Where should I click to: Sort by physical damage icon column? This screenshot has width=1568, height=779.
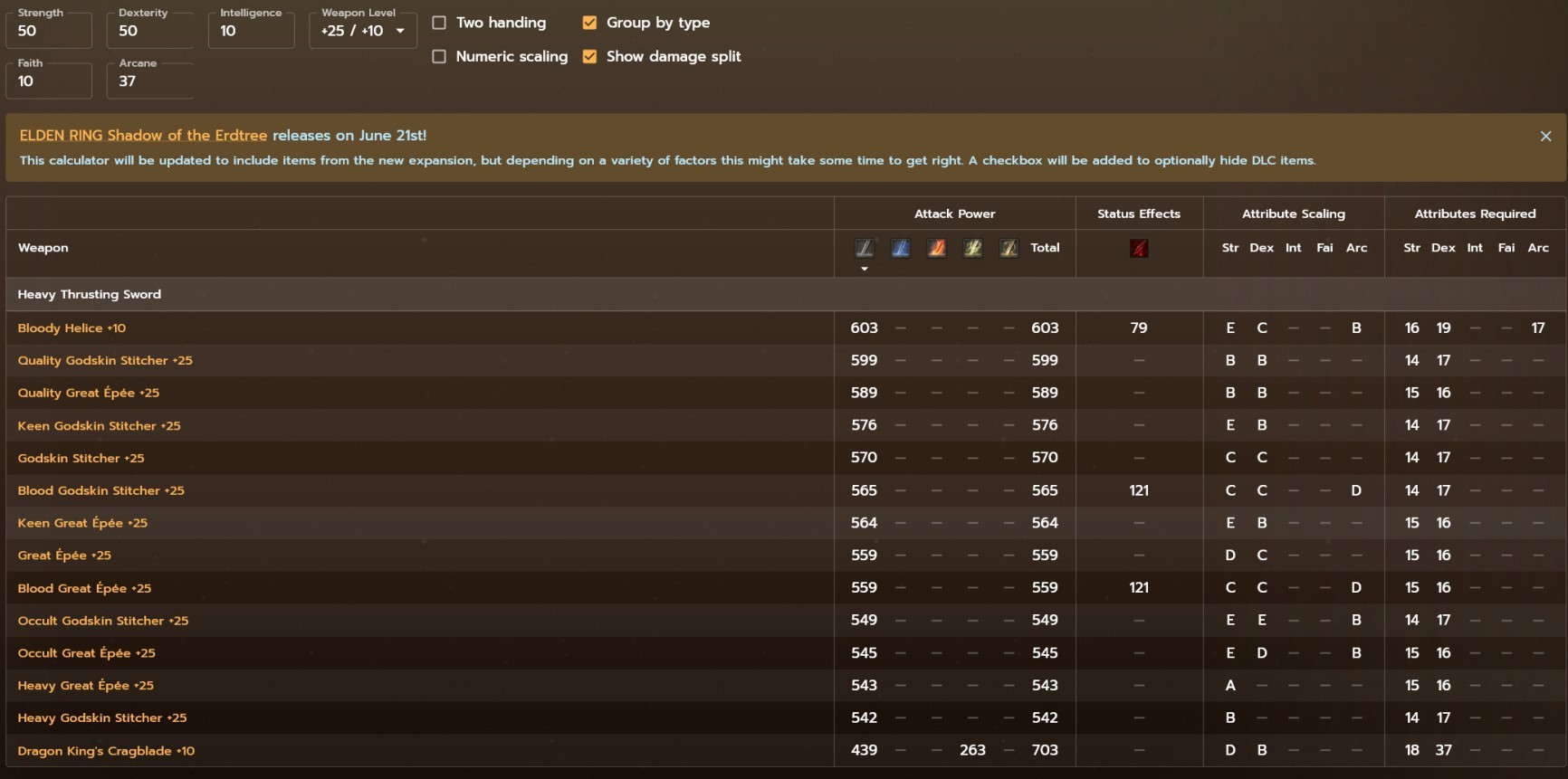pyautogui.click(x=865, y=248)
